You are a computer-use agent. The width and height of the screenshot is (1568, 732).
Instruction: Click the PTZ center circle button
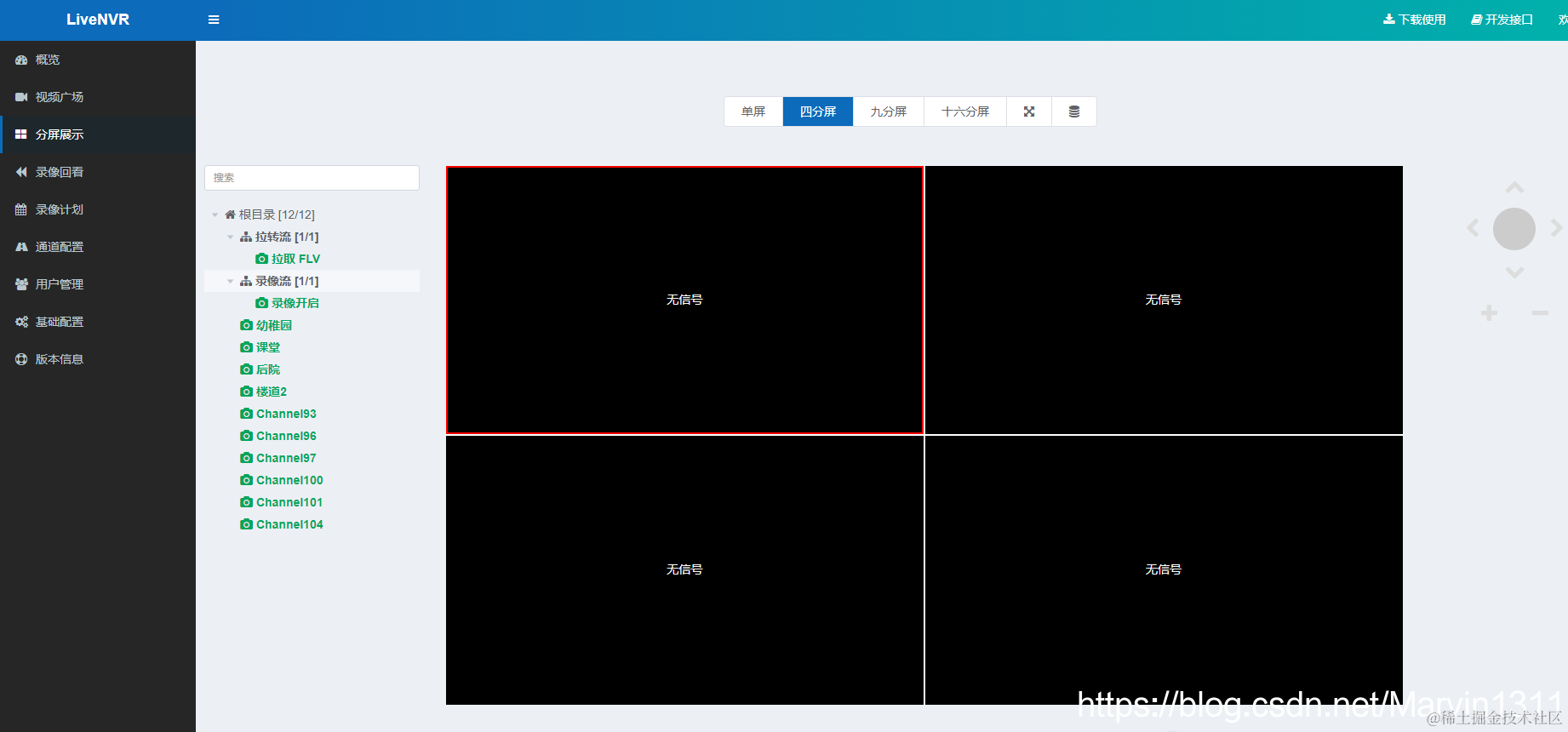pos(1514,229)
